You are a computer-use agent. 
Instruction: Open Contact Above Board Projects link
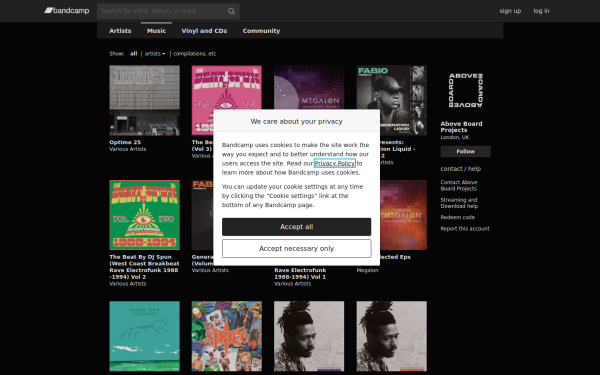tap(458, 185)
